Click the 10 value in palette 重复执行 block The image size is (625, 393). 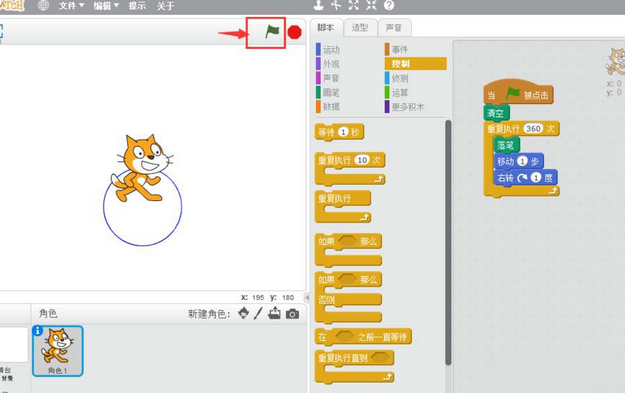(x=362, y=160)
